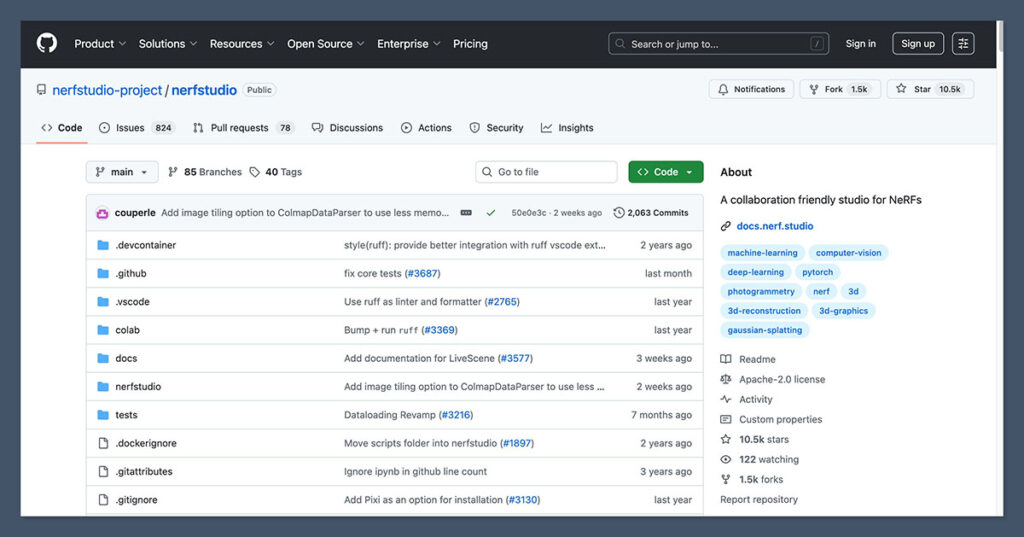Expand the Open Source menu

pos(325,44)
